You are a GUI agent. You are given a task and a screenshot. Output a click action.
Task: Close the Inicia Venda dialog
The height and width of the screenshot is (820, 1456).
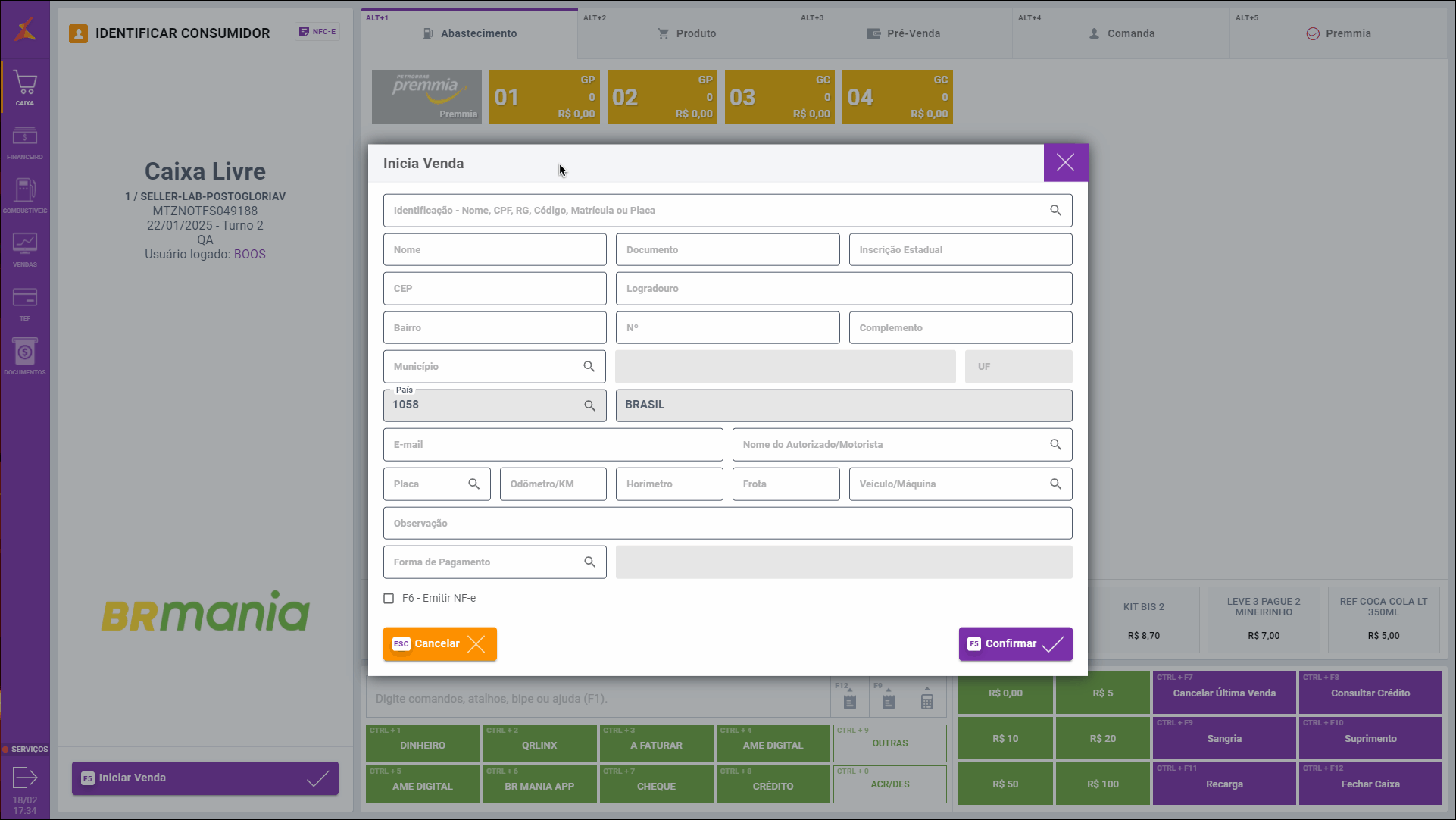click(1065, 163)
